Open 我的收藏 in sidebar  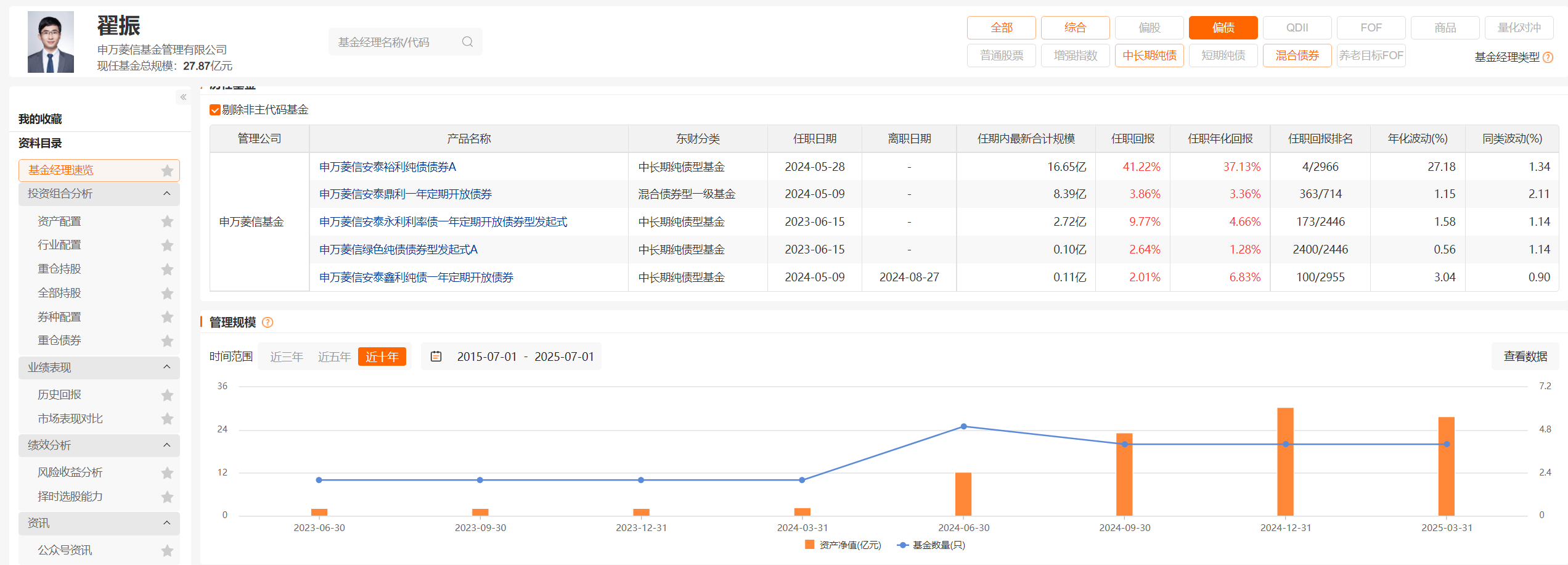pos(40,119)
